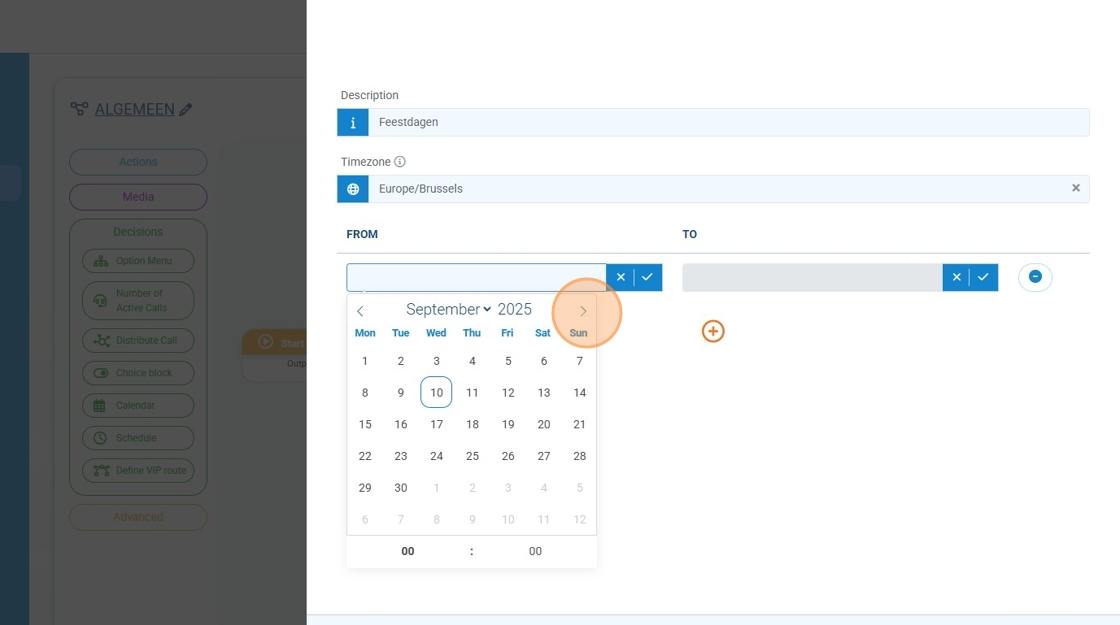
Task: Clear the FROM date field
Action: (x=620, y=278)
